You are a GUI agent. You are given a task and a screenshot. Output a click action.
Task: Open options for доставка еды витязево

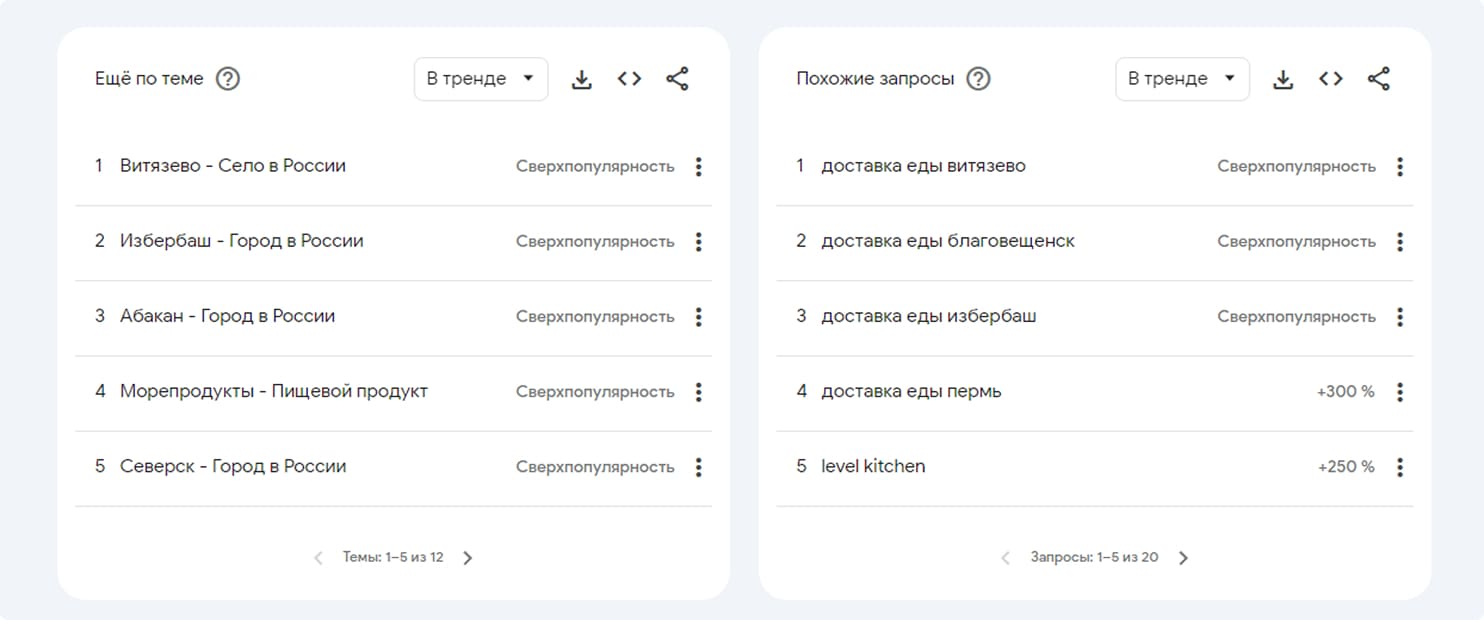click(1400, 167)
